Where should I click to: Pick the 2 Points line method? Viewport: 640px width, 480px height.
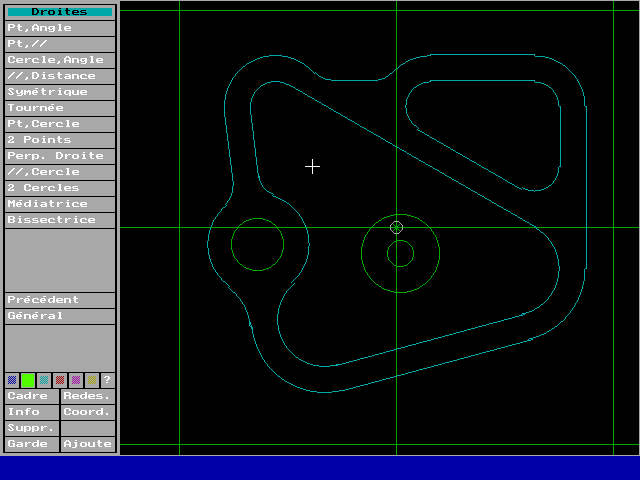[x=60, y=140]
